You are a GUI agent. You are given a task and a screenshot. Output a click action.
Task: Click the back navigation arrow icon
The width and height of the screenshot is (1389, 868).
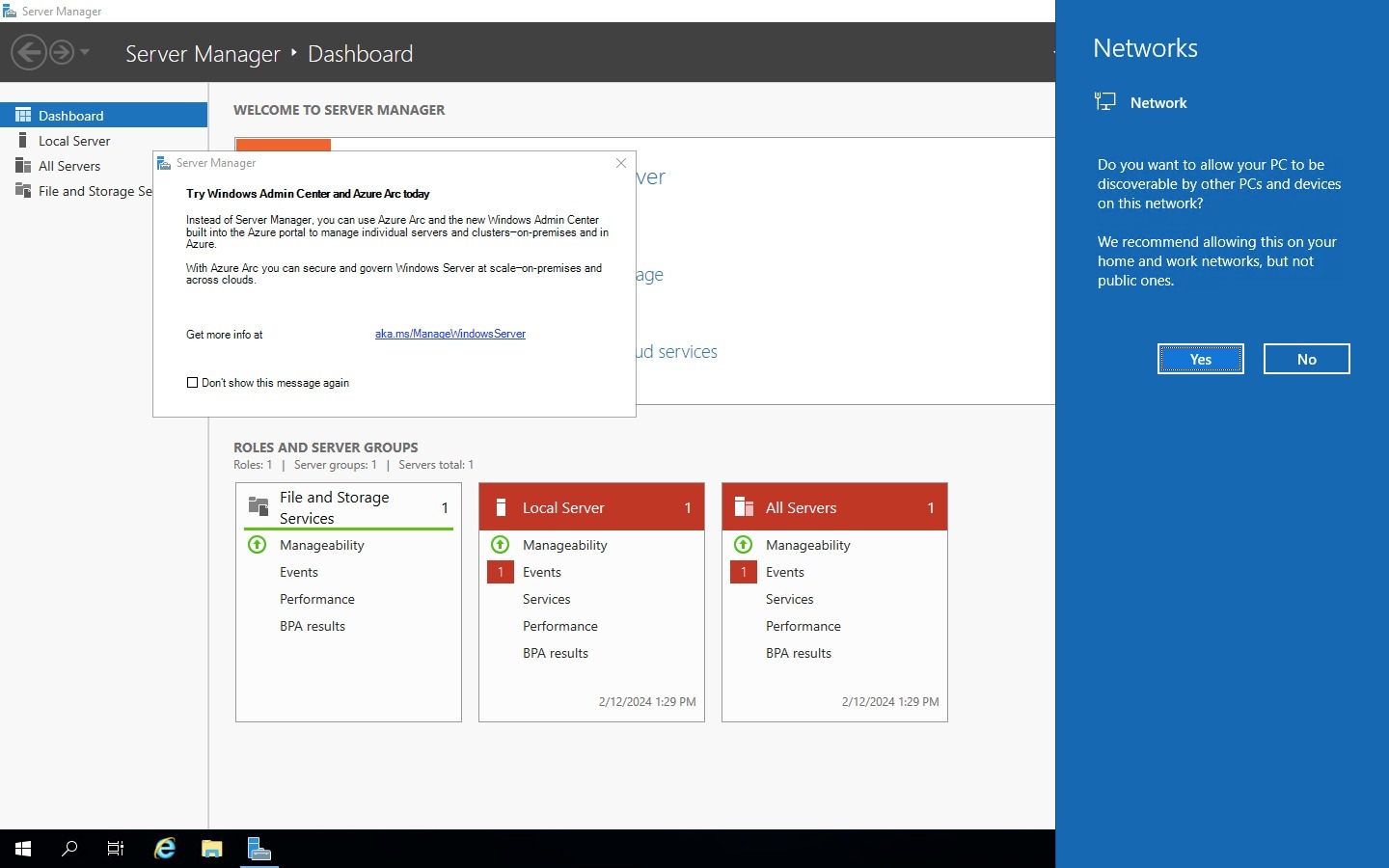pyautogui.click(x=29, y=52)
